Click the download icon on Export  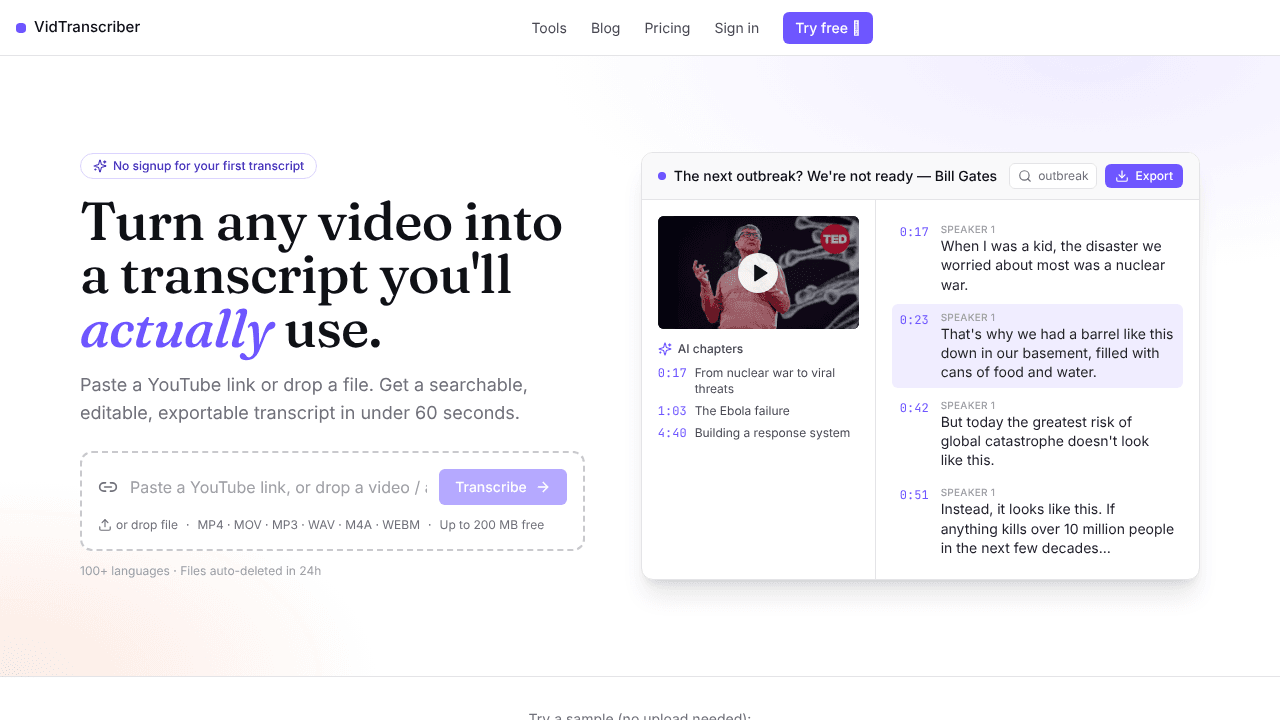(x=1122, y=176)
